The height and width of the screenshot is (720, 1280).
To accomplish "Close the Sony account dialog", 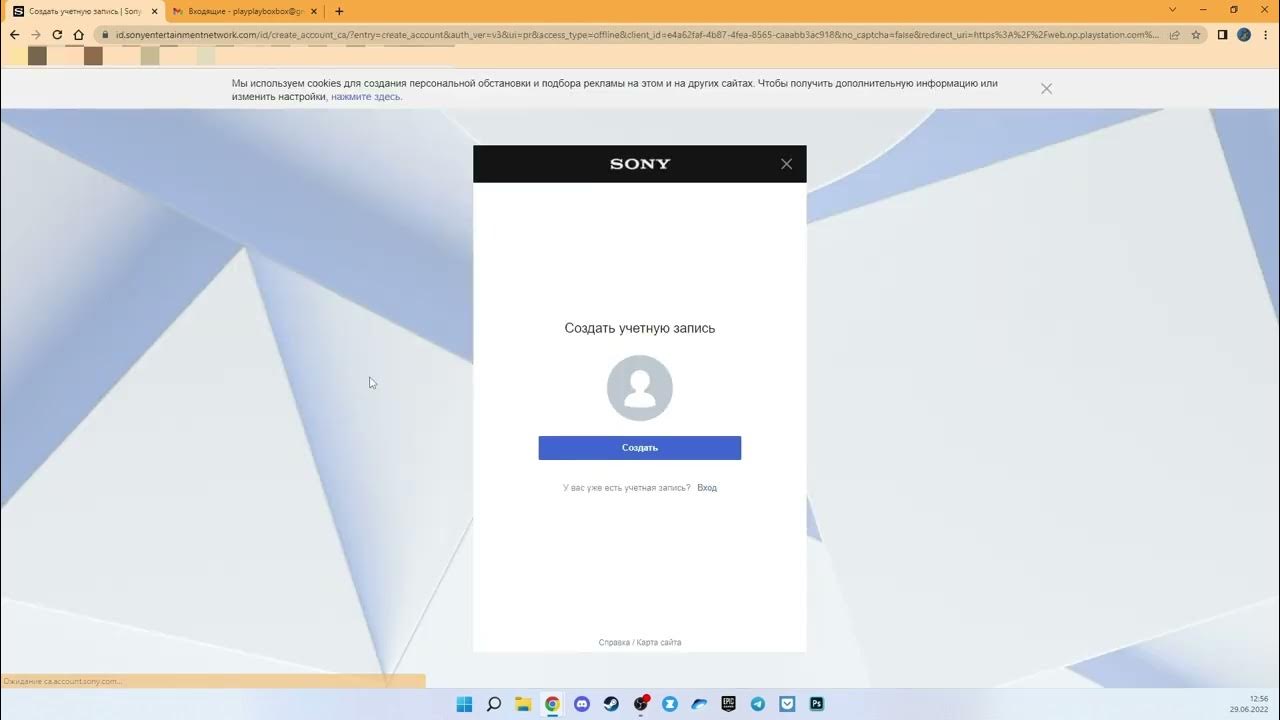I will [x=786, y=164].
